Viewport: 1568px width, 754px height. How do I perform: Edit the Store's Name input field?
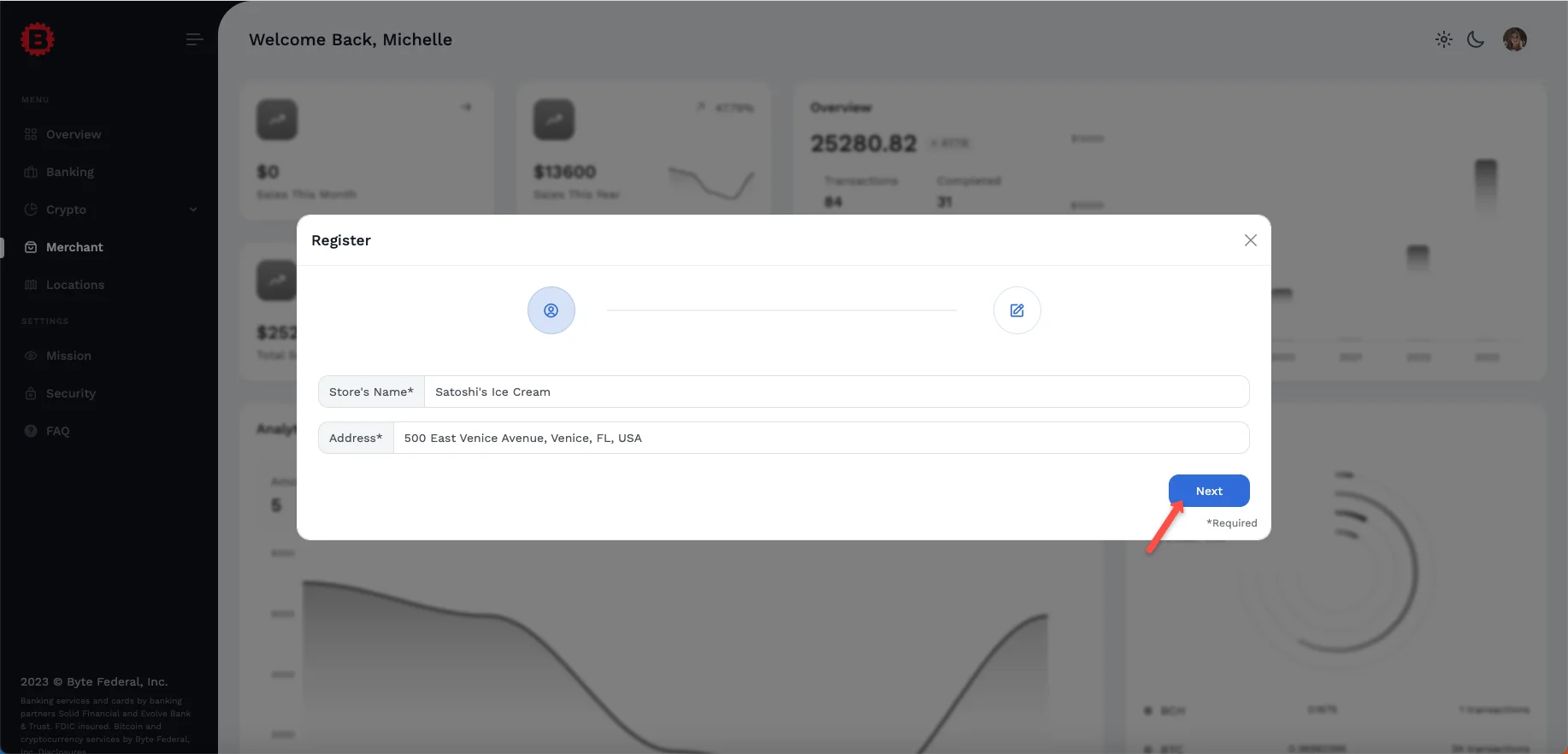pyautogui.click(x=837, y=392)
